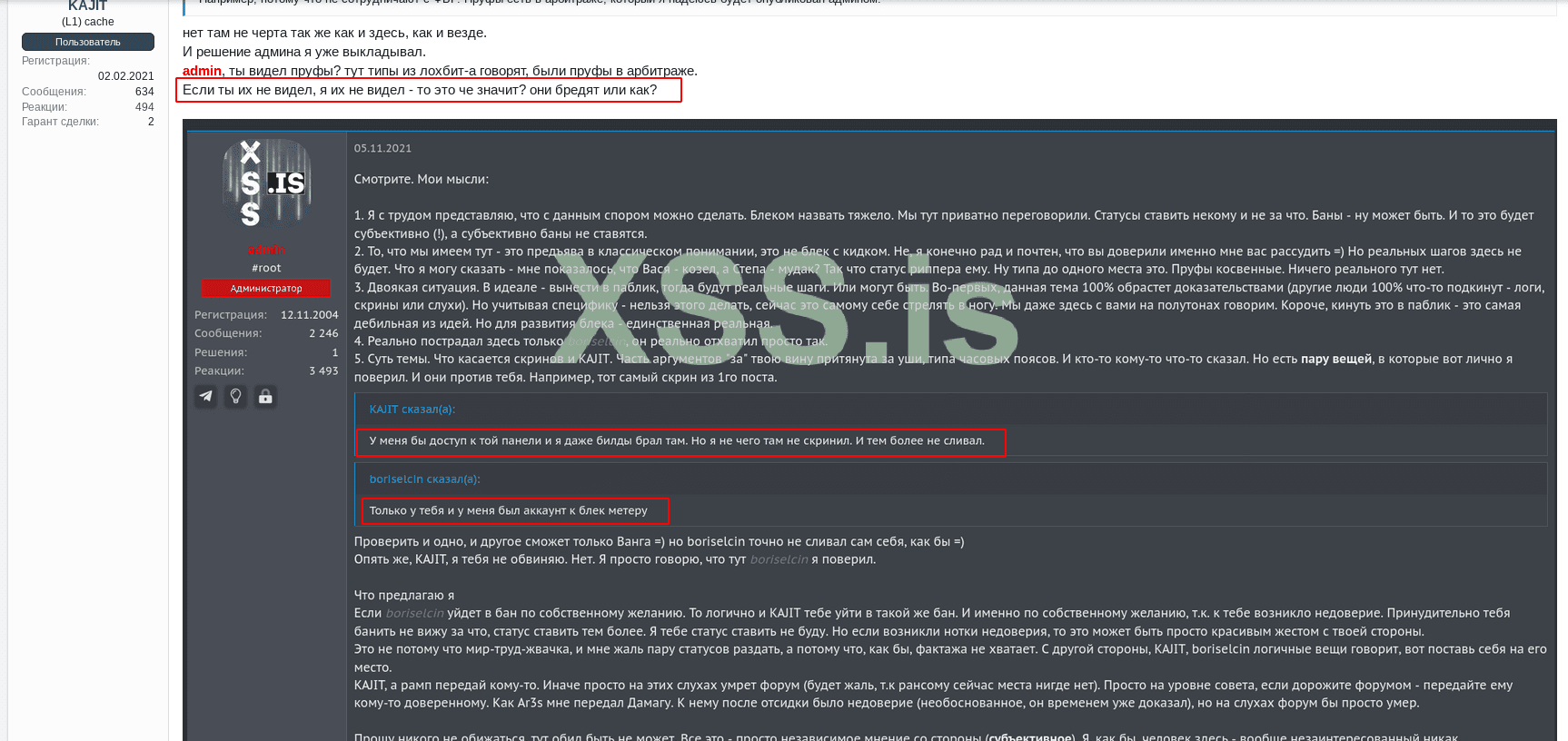The width and height of the screenshot is (1568, 741).
Task: Open admin's XSS.IS avatar image
Action: tap(266, 183)
